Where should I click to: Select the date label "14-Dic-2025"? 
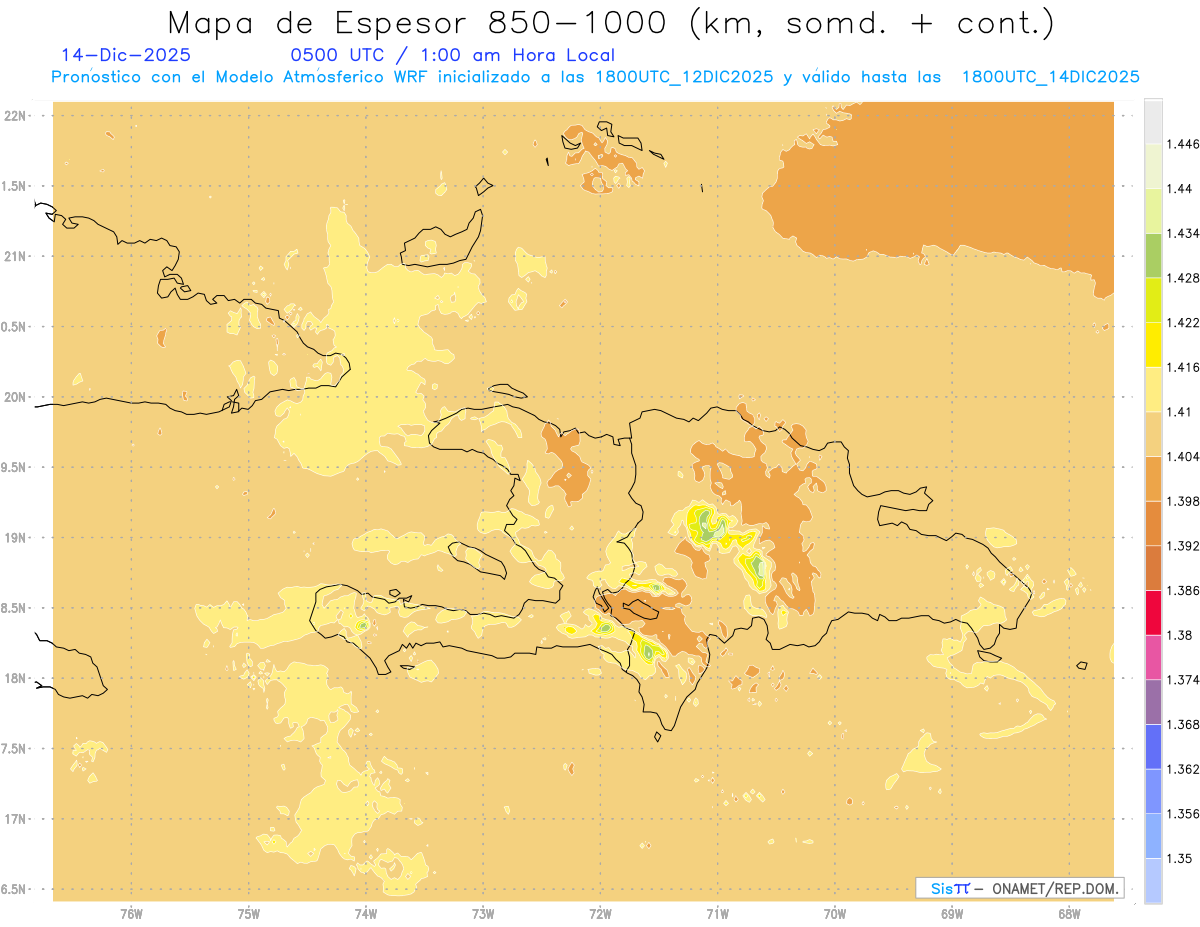[126, 55]
